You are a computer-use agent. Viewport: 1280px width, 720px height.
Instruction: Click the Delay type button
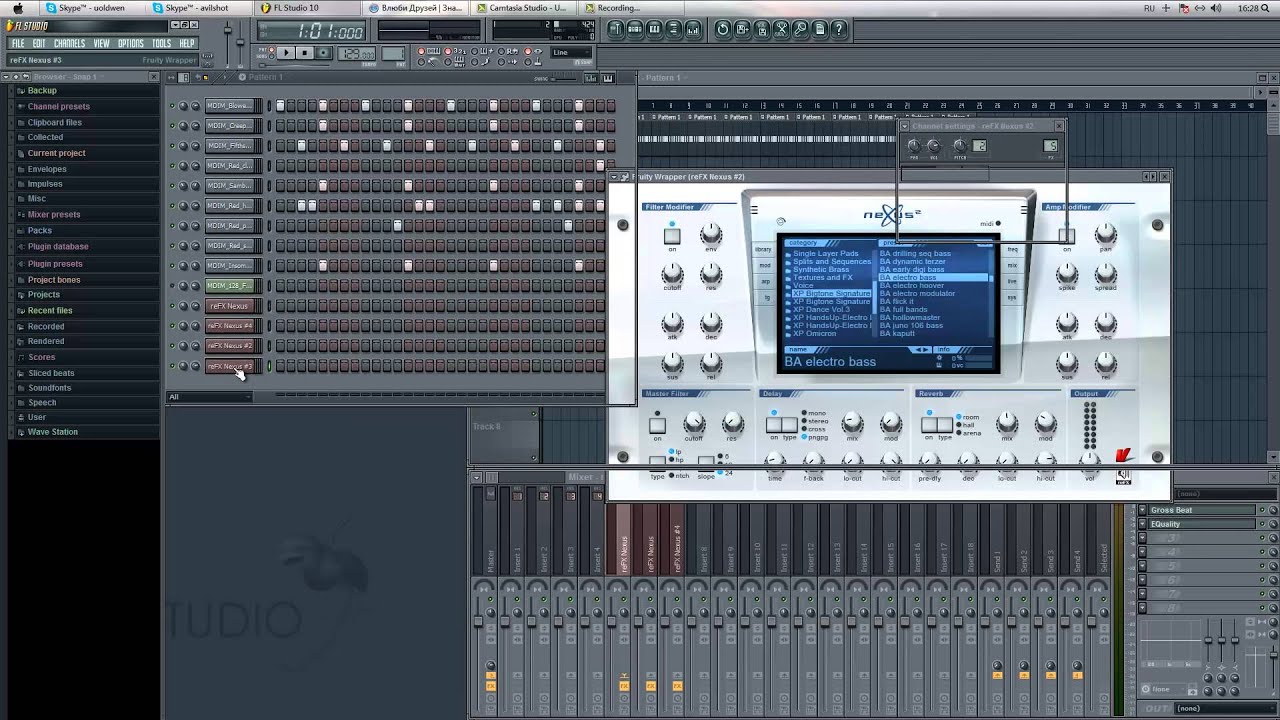[x=789, y=425]
